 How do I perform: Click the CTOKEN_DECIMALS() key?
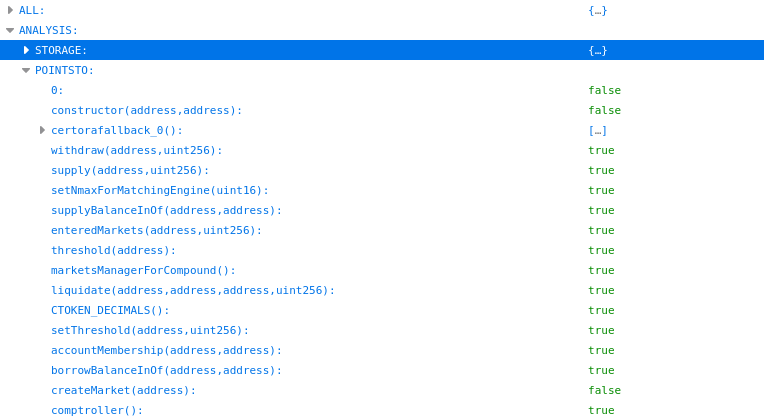(110, 310)
